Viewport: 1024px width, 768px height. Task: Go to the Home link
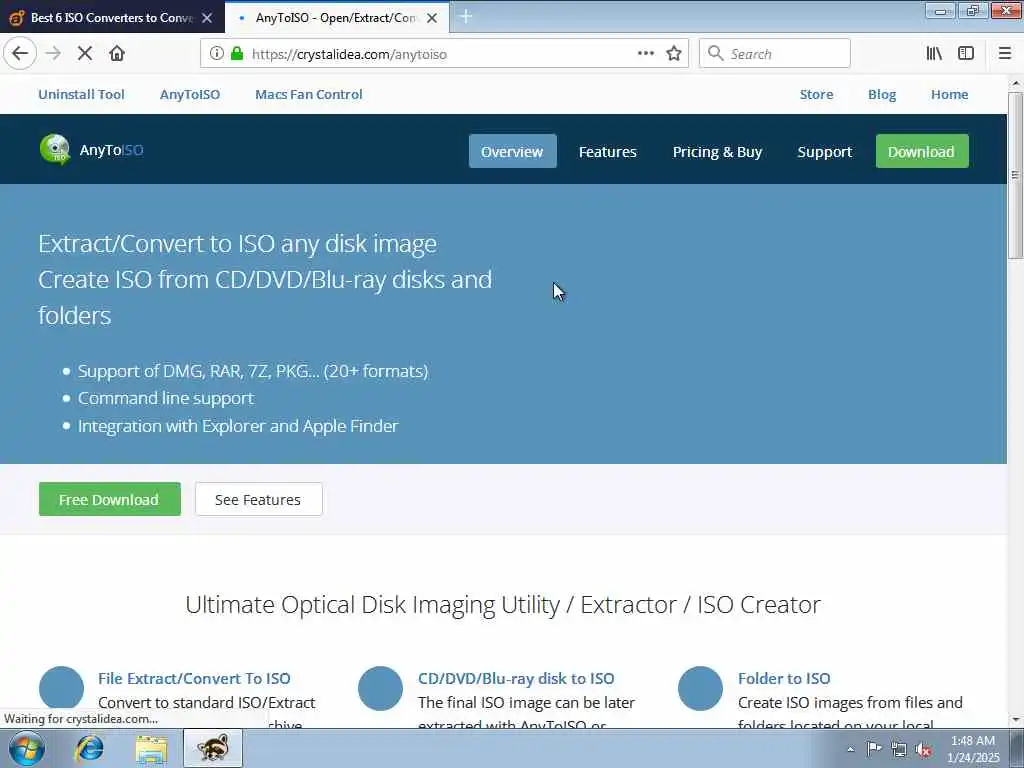point(950,94)
